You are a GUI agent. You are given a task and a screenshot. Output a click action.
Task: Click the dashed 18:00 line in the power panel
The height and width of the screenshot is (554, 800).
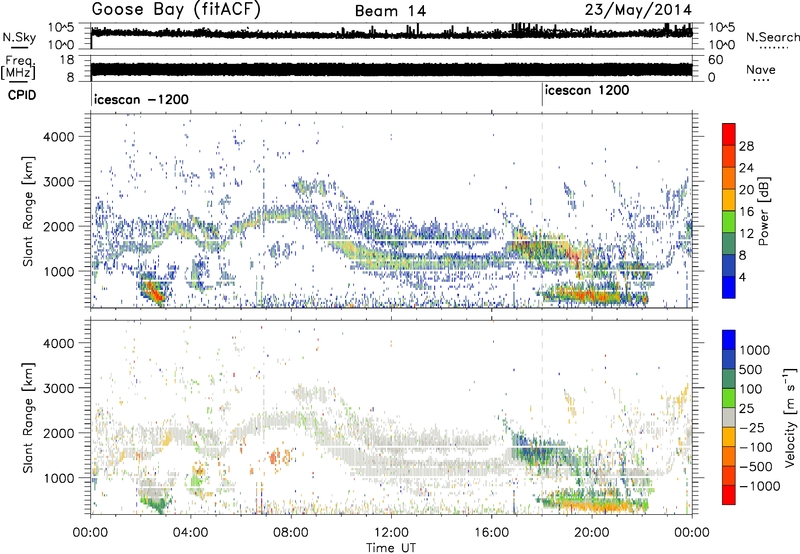[x=542, y=211]
